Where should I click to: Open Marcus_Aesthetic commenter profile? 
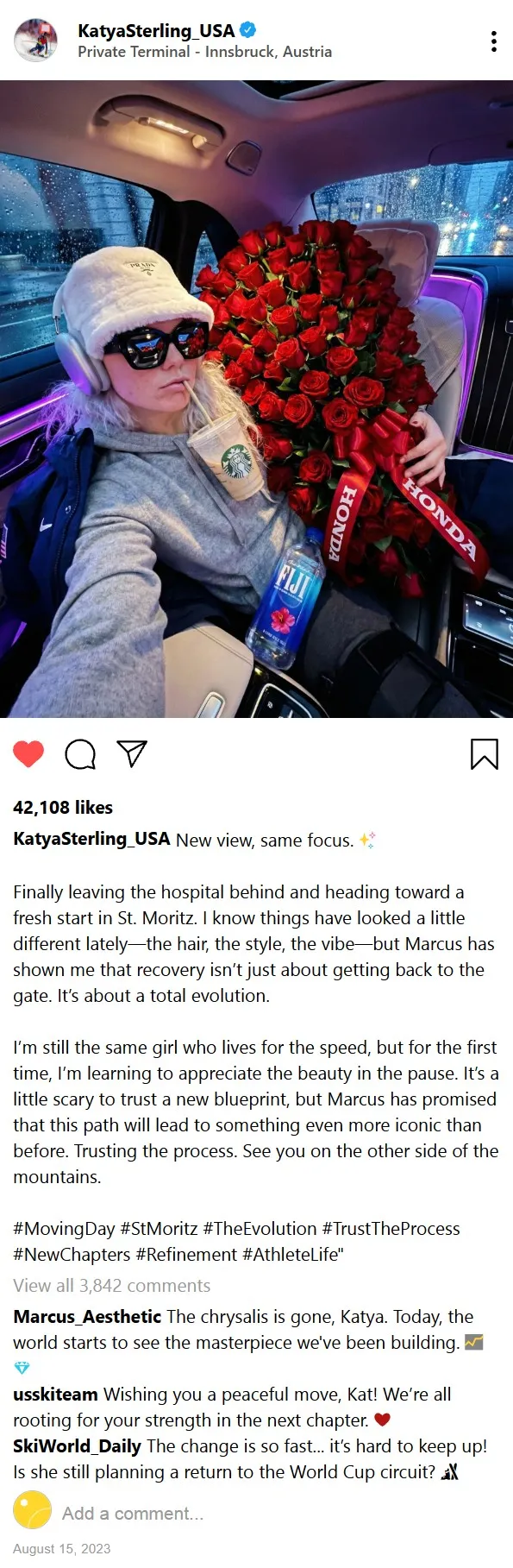[87, 1317]
